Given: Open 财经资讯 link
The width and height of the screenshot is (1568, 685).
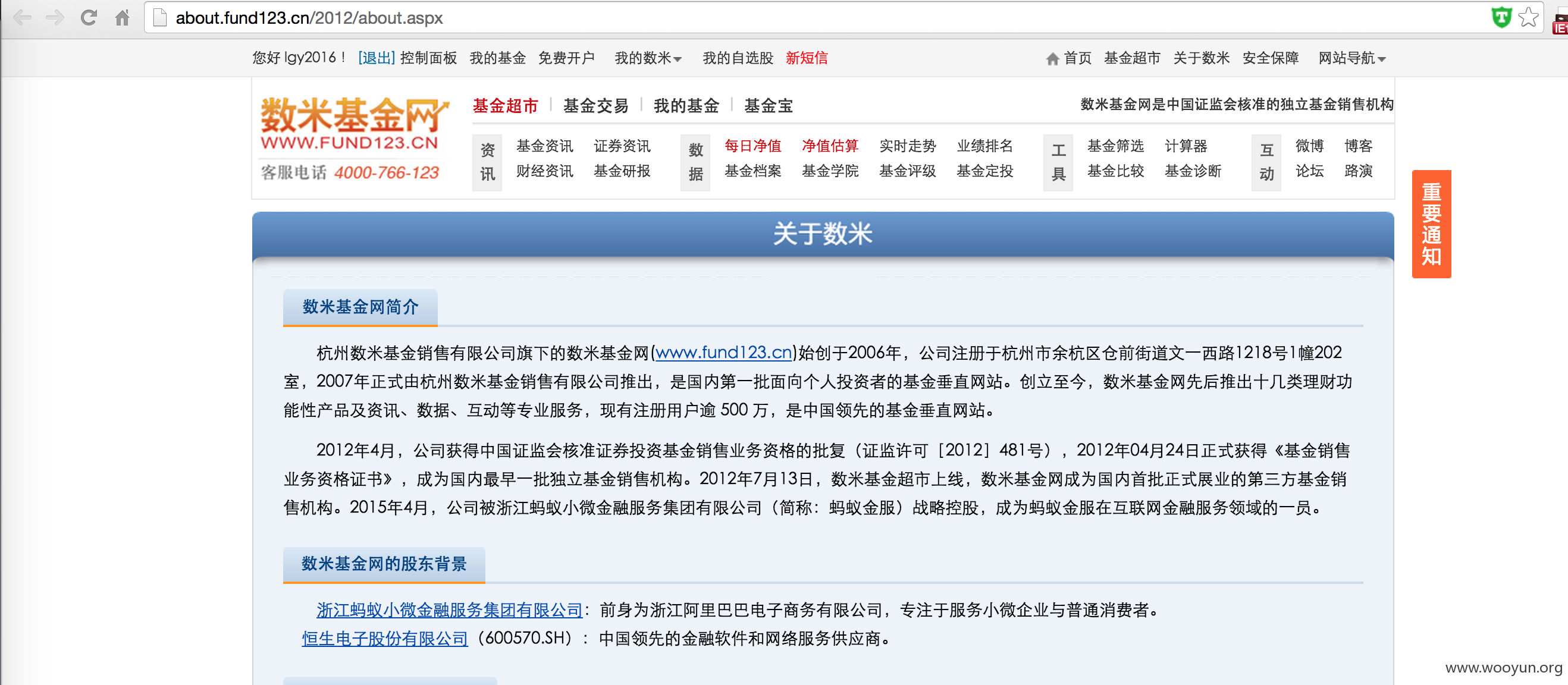Looking at the screenshot, I should coord(545,171).
